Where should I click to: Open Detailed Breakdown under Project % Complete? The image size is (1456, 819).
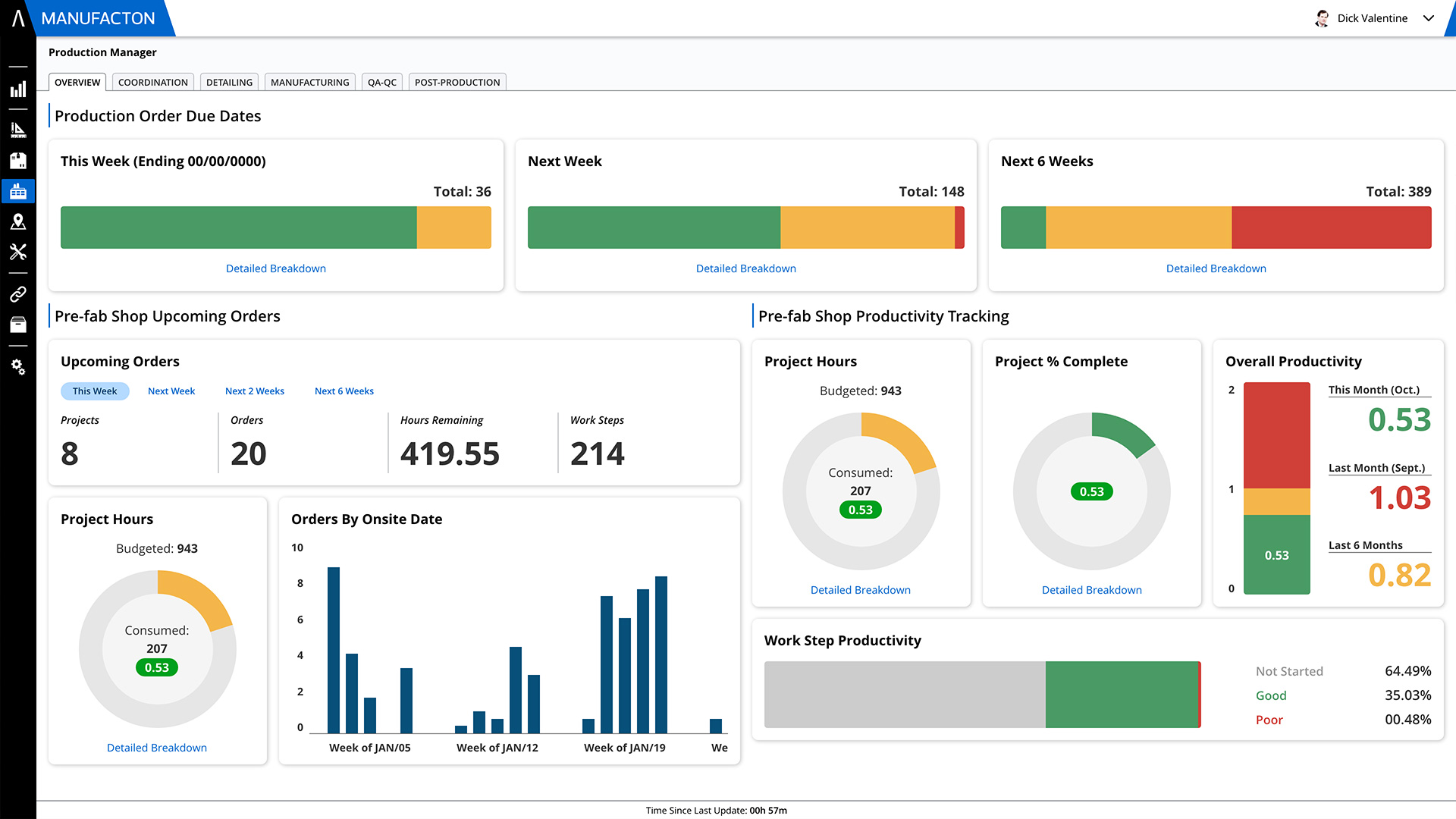click(x=1091, y=590)
